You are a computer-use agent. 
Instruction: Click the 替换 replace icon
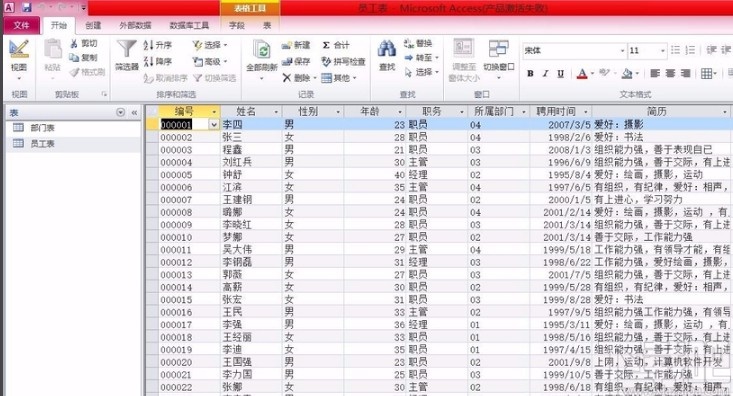[x=409, y=43]
